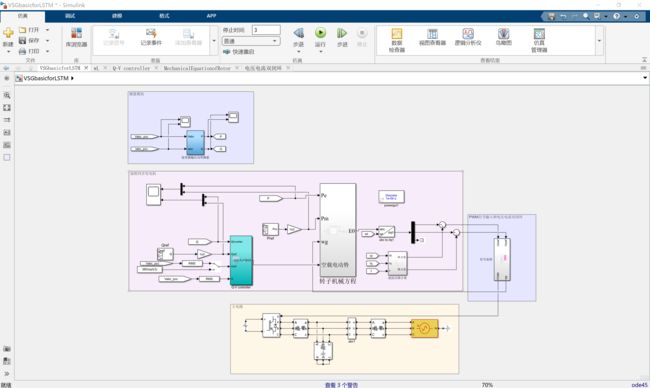Click the canvas navigate-back arrow above the tabs

(x=6, y=68)
